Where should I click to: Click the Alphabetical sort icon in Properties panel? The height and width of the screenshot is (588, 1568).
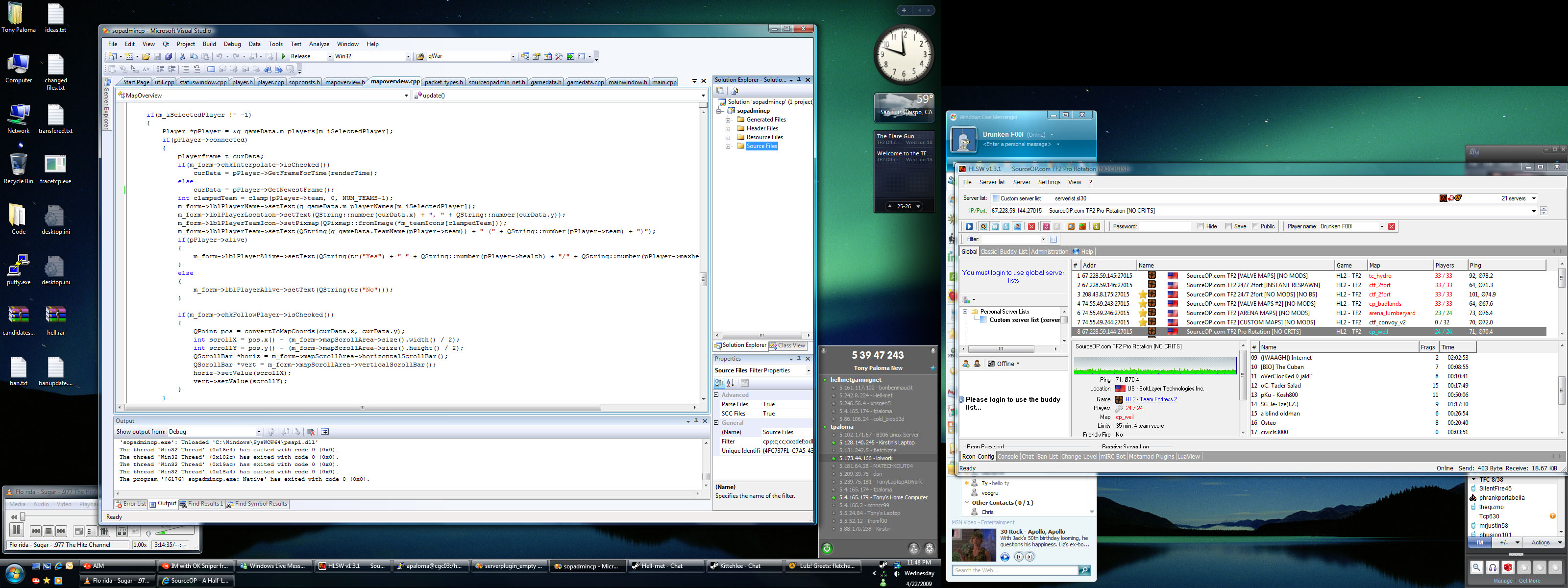[731, 383]
